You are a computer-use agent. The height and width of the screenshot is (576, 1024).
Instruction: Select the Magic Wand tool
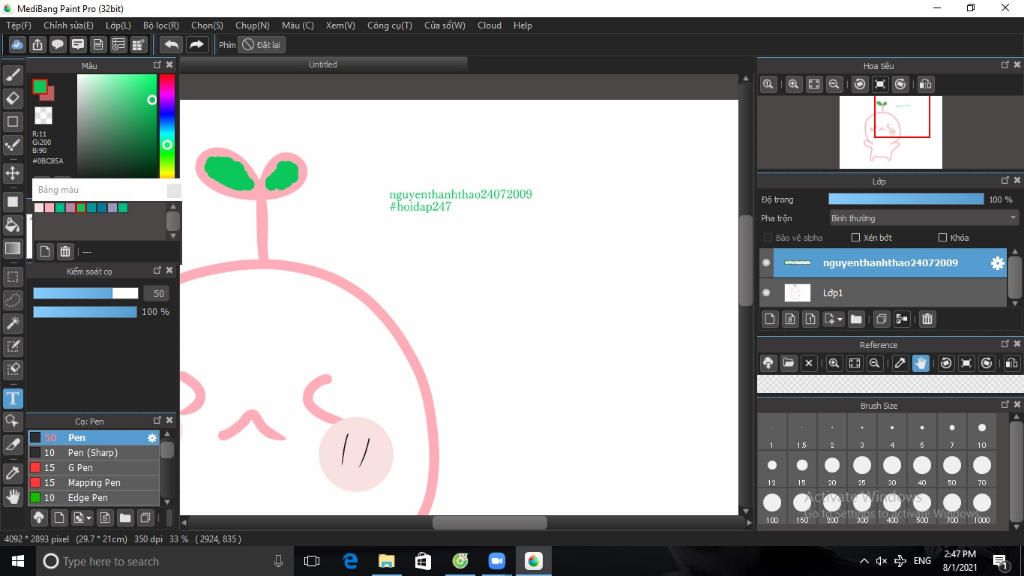[12, 323]
